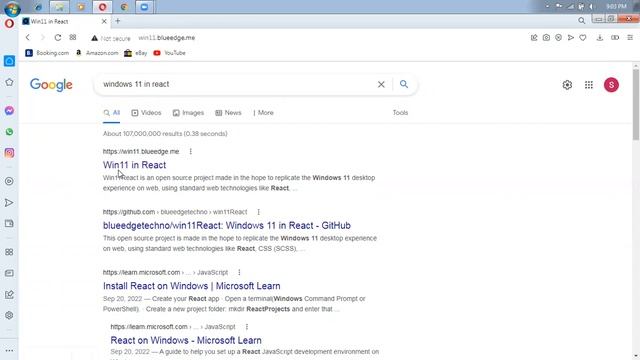
Task: Open Speed Dial grid icon beside reload
Action: 73,38
